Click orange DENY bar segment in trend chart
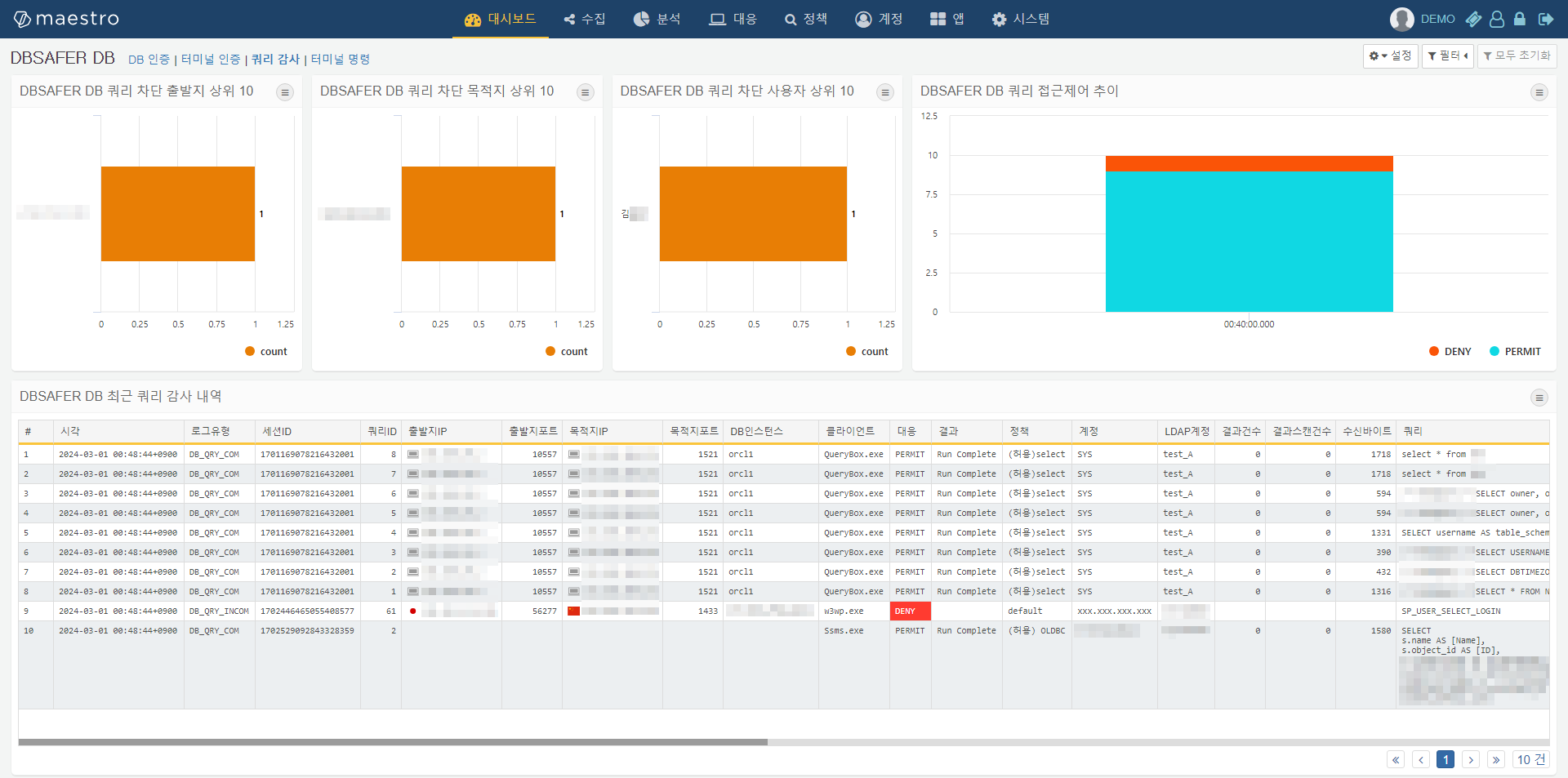This screenshot has width=1568, height=778. click(1249, 163)
